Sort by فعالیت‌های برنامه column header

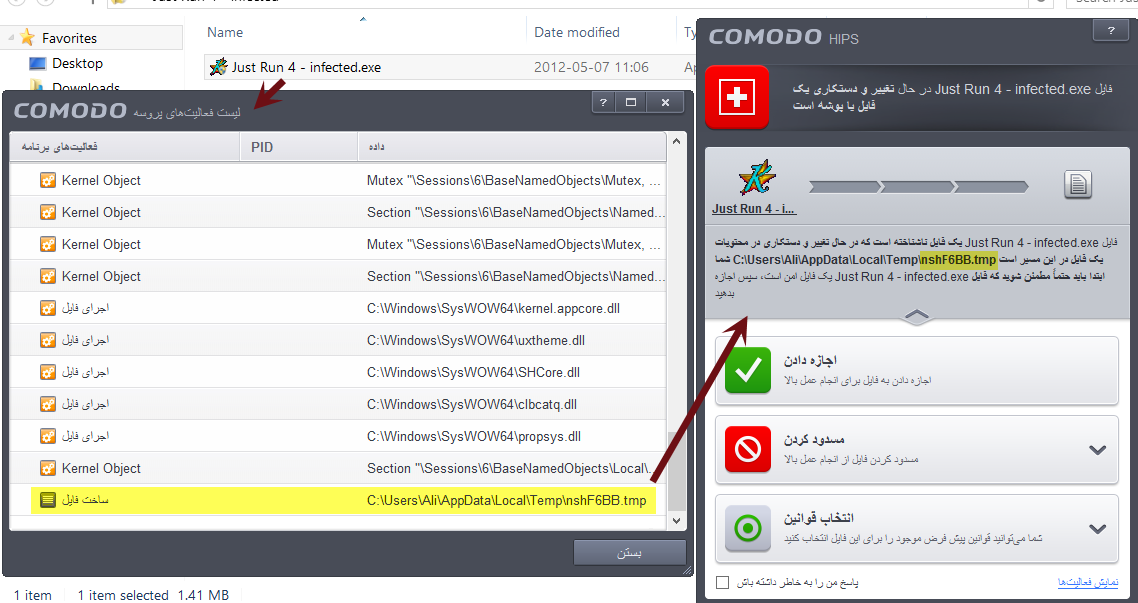click(125, 147)
